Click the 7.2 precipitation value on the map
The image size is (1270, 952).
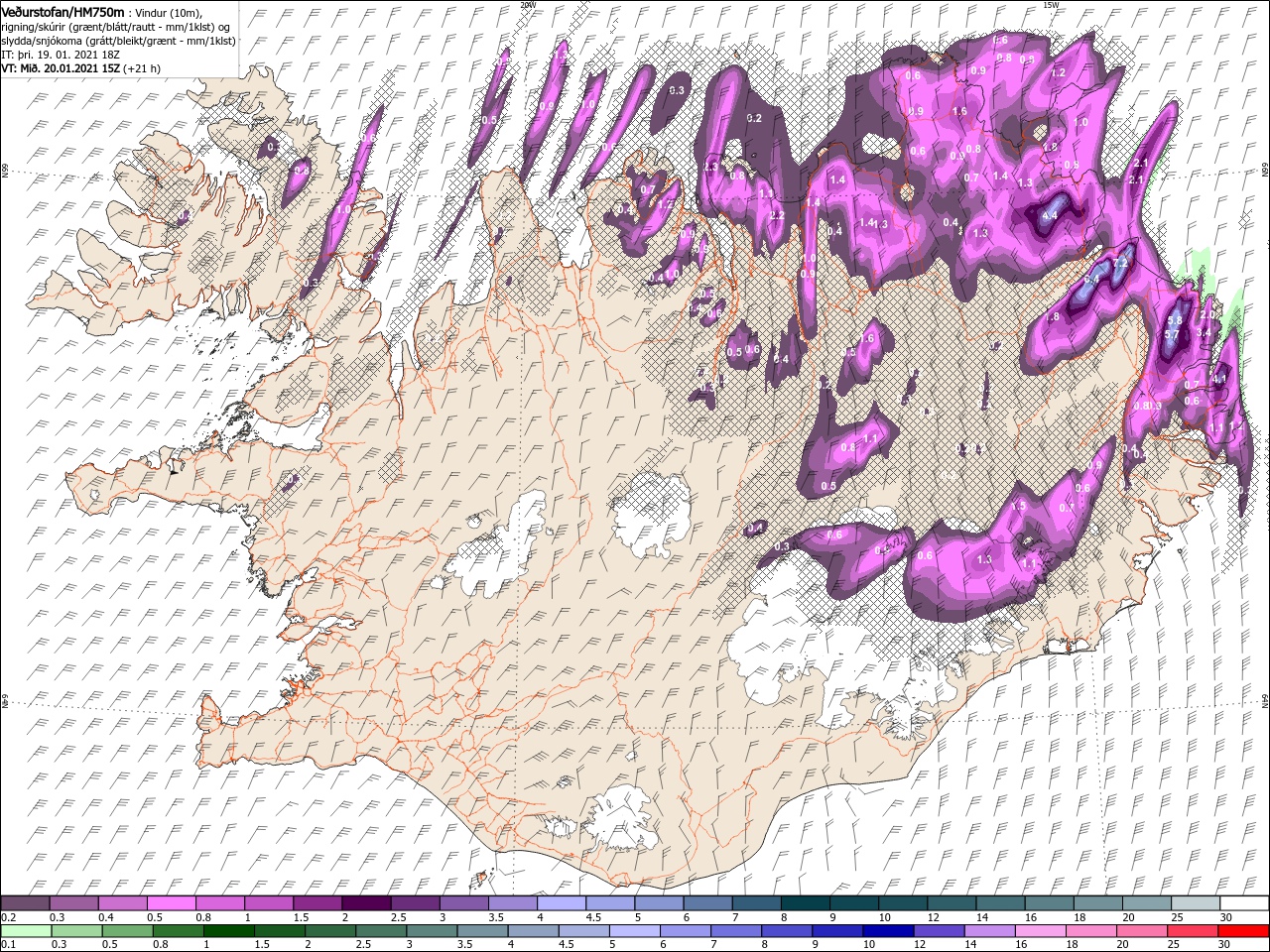pos(1121,263)
